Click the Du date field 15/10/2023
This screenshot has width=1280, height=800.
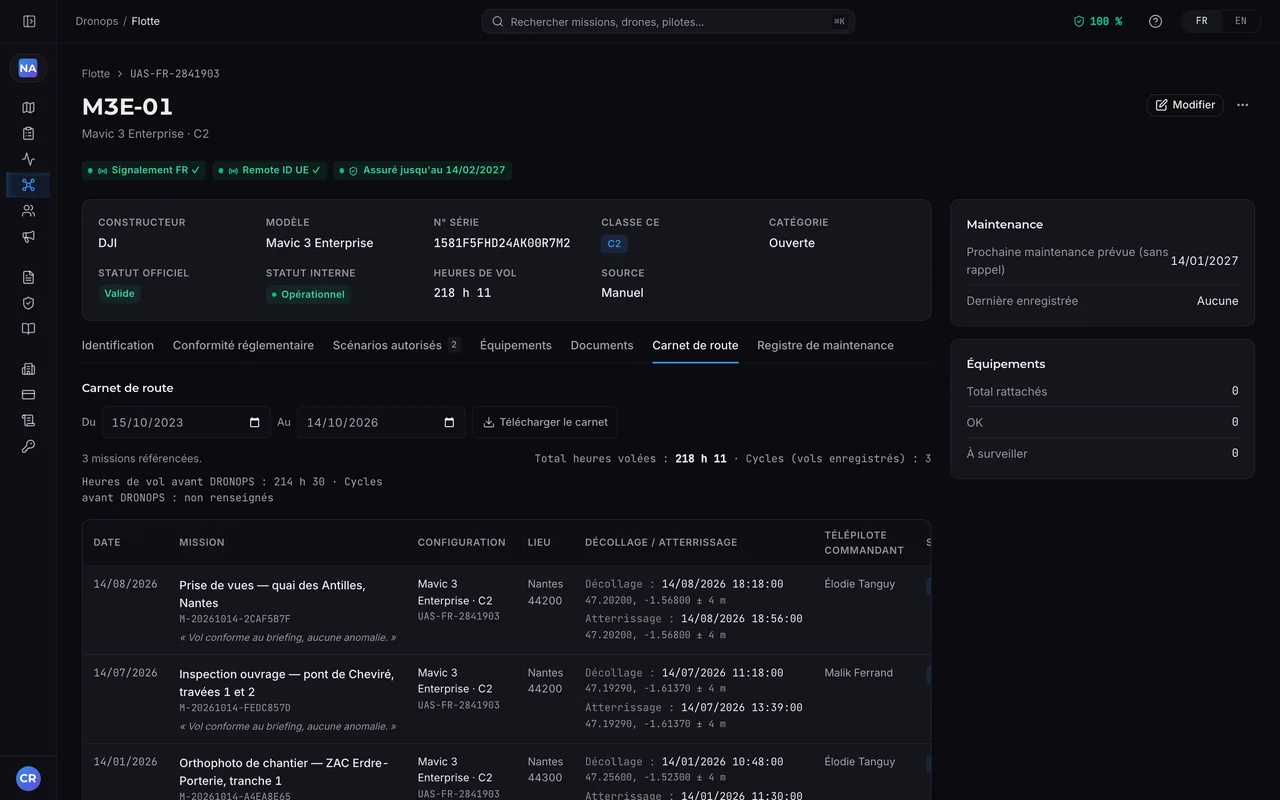tap(186, 422)
